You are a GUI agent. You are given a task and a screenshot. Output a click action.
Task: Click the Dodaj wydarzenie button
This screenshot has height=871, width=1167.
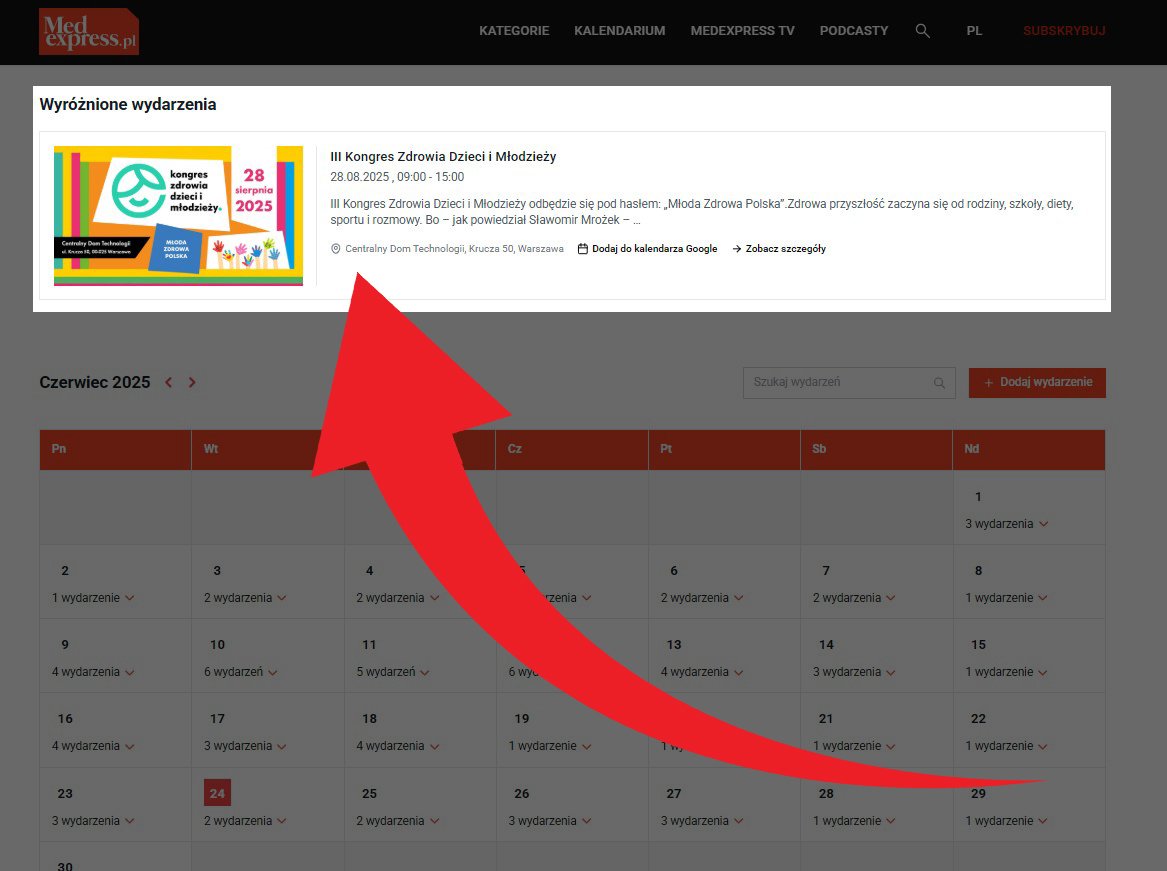(x=1037, y=383)
